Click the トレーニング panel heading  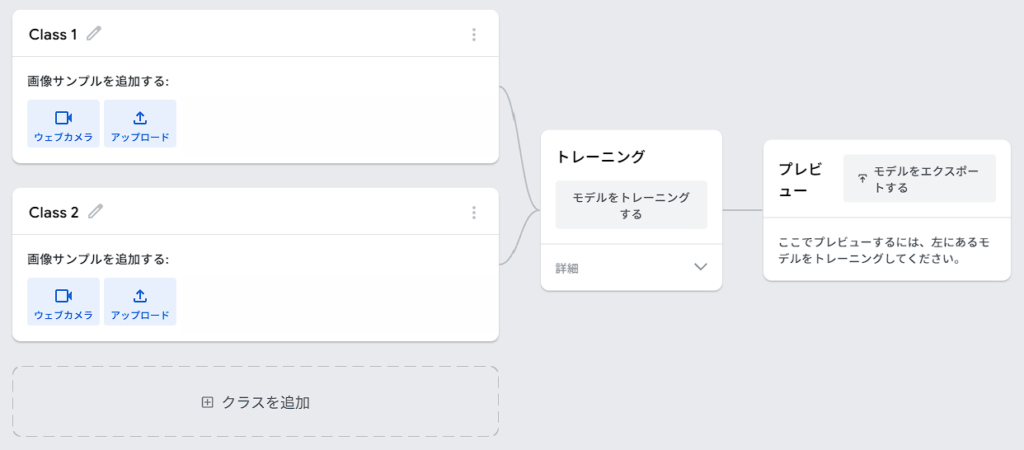[600, 157]
